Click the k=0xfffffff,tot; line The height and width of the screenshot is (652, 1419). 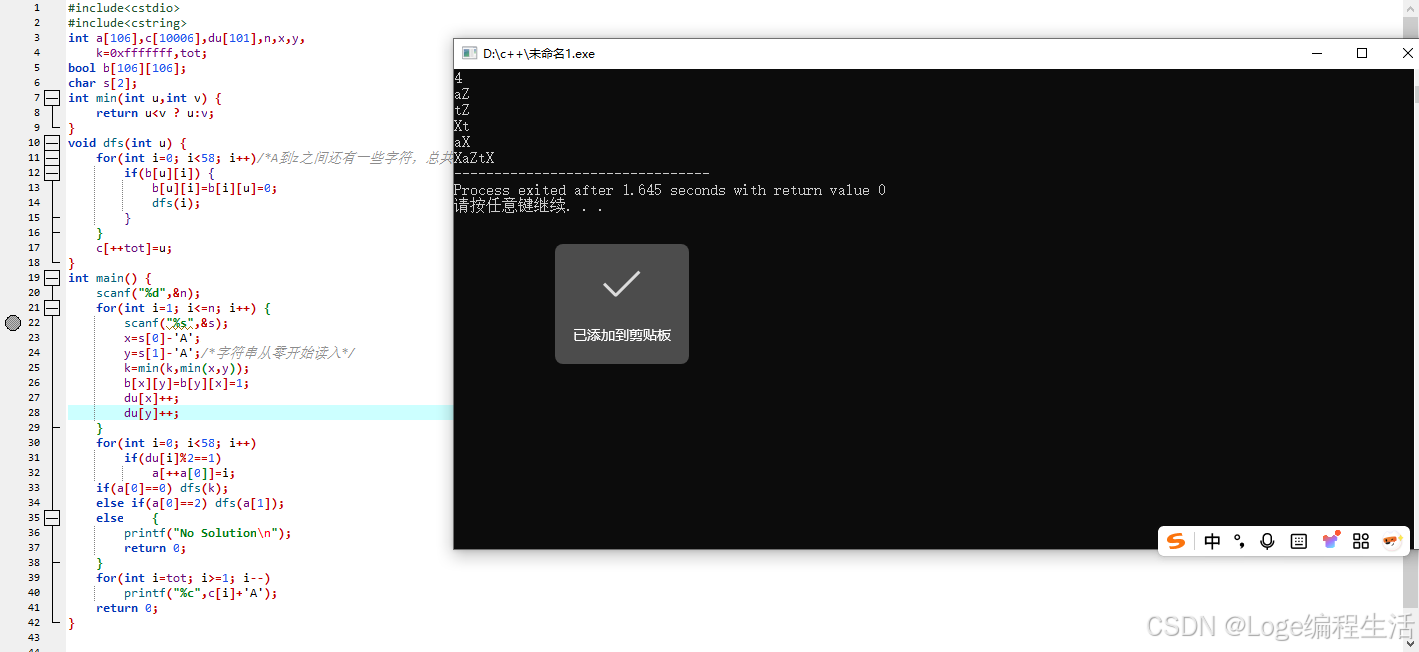(x=152, y=53)
